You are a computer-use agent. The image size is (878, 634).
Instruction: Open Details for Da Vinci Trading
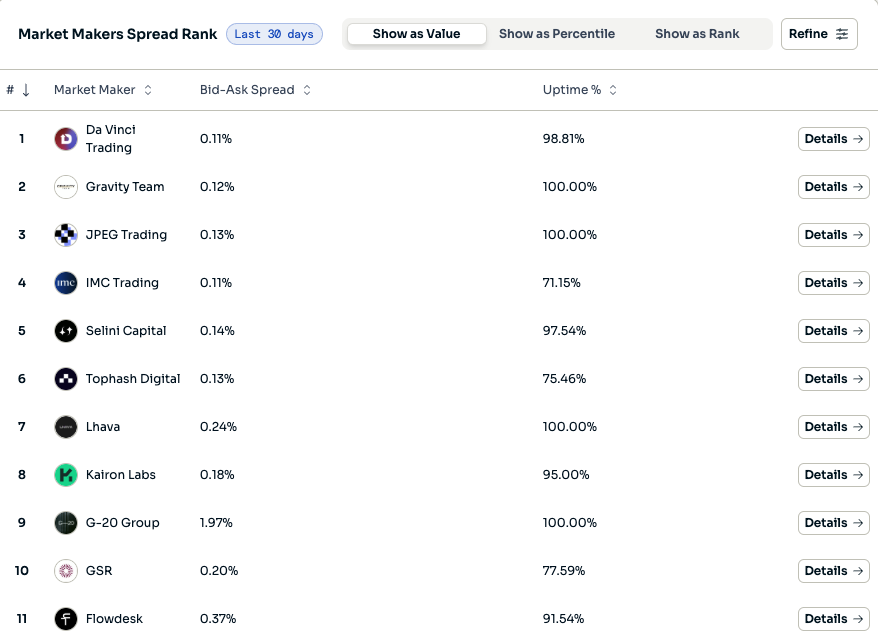[x=834, y=139]
